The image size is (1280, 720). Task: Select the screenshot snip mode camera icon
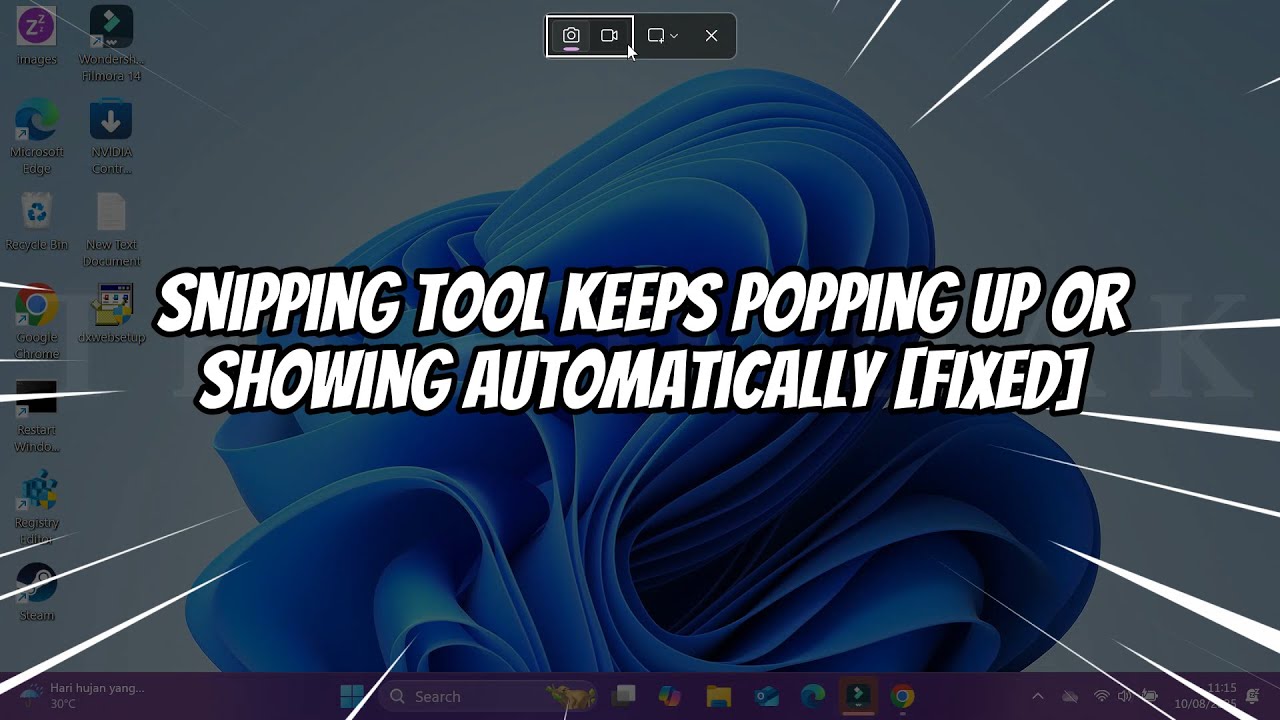tap(571, 36)
